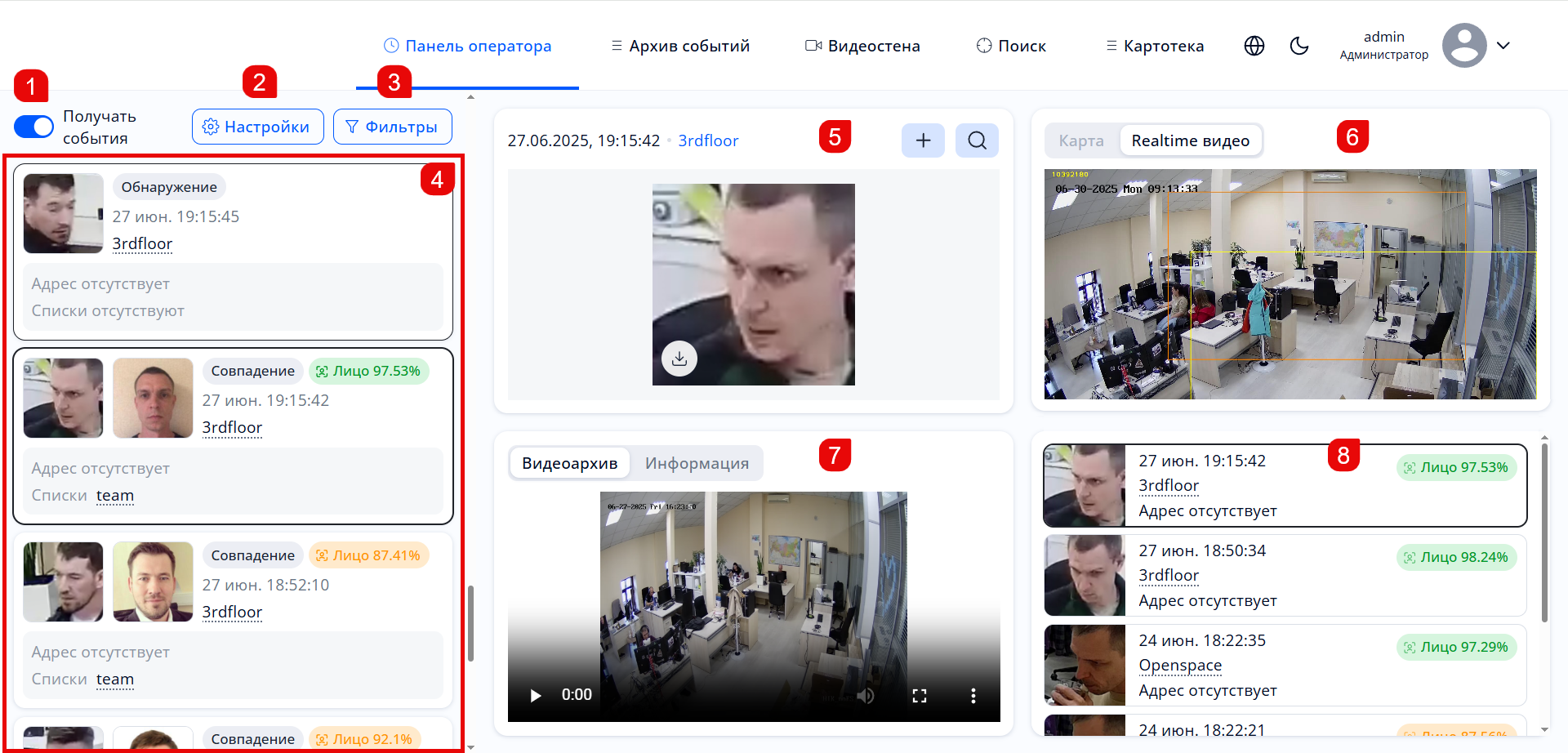This screenshot has width=1568, height=753.
Task: Click the Лицо 87.41% match badge
Action: click(x=368, y=555)
